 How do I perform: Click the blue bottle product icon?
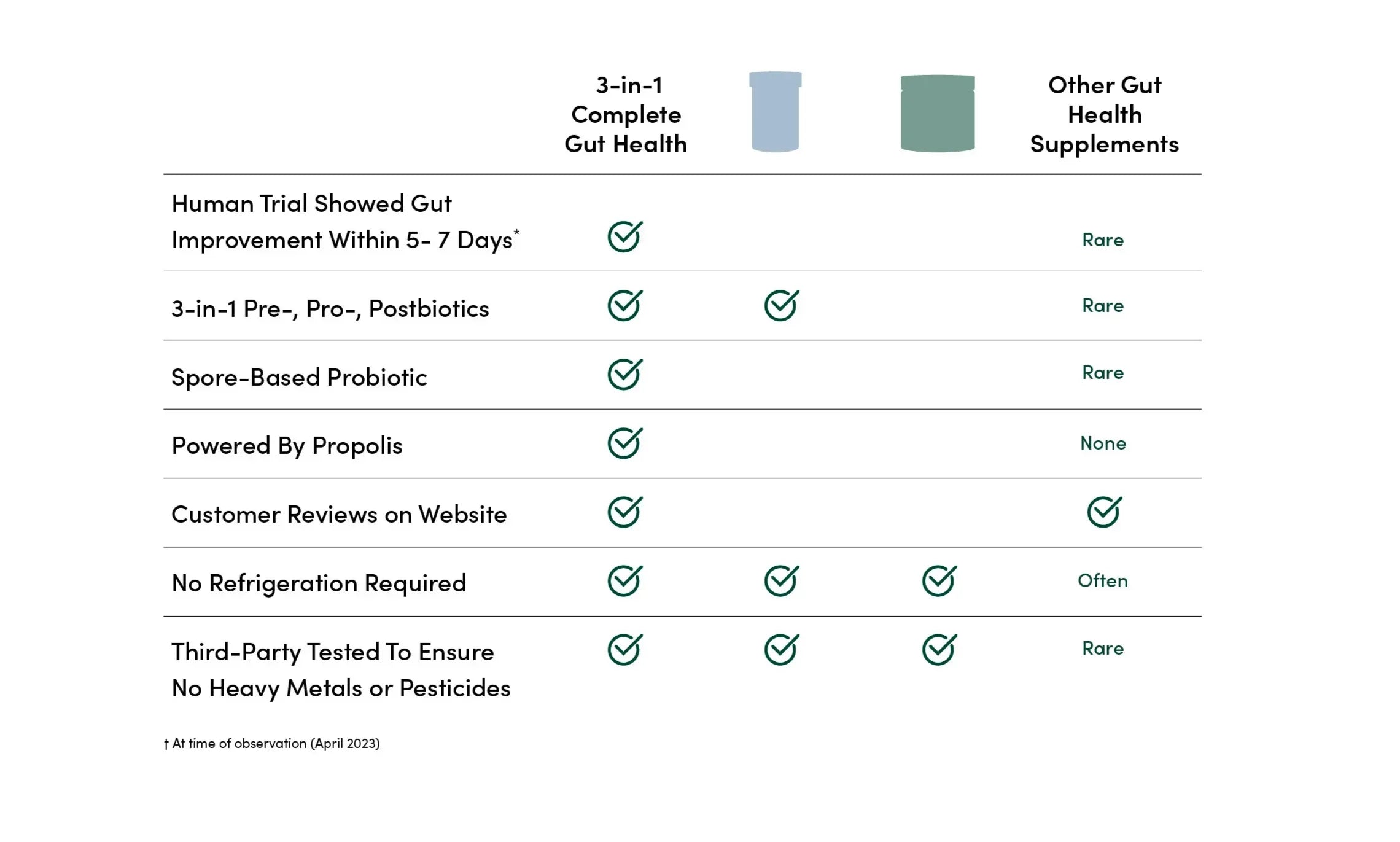pos(775,112)
